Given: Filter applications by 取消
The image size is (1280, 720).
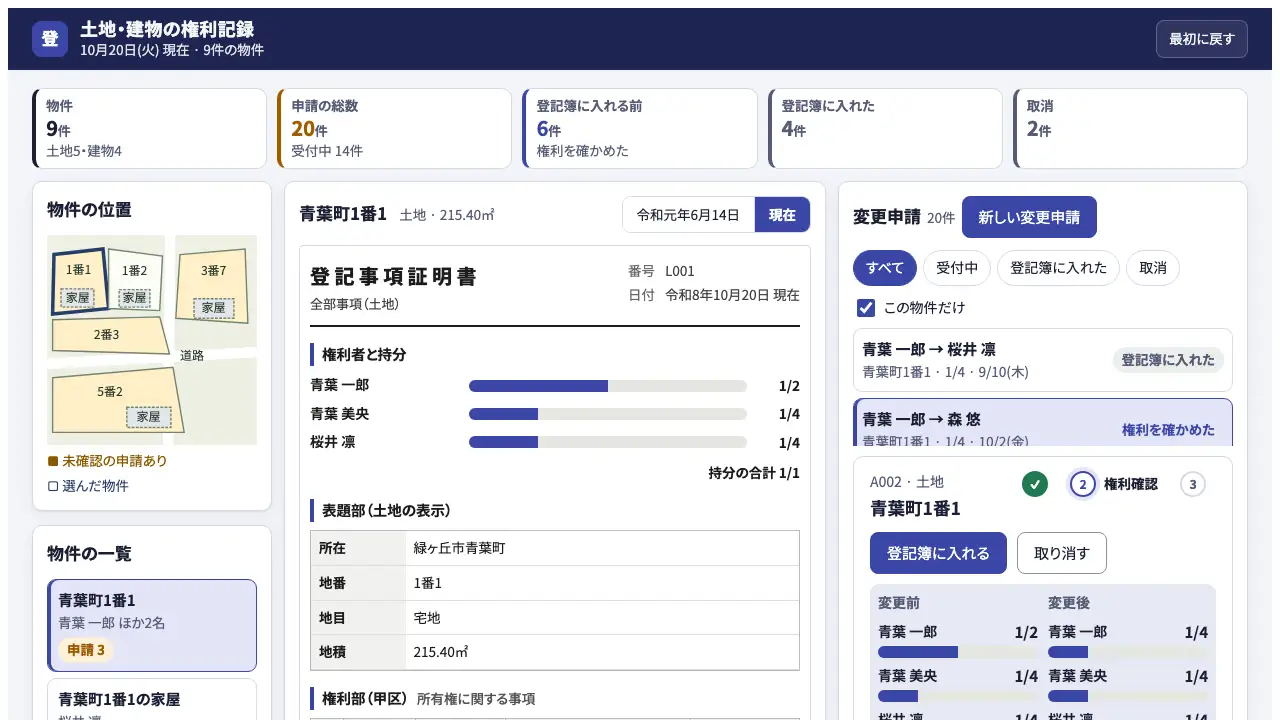Looking at the screenshot, I should tap(1153, 268).
